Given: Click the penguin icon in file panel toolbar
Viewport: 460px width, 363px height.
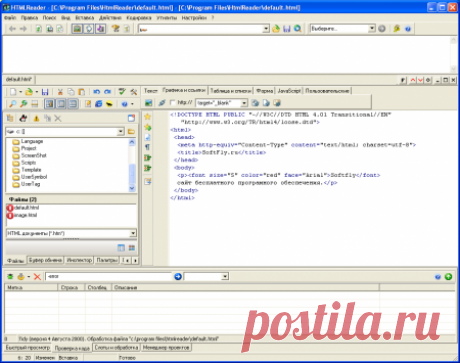Looking at the screenshot, I should (x=23, y=118).
